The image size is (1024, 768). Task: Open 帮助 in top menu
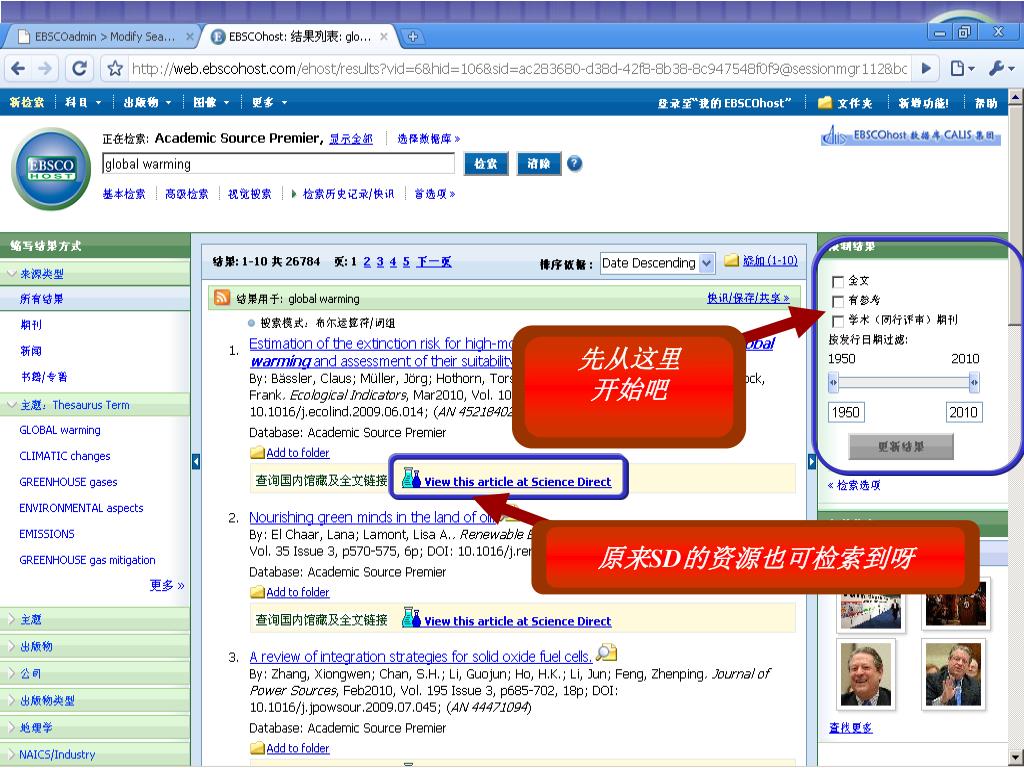986,103
